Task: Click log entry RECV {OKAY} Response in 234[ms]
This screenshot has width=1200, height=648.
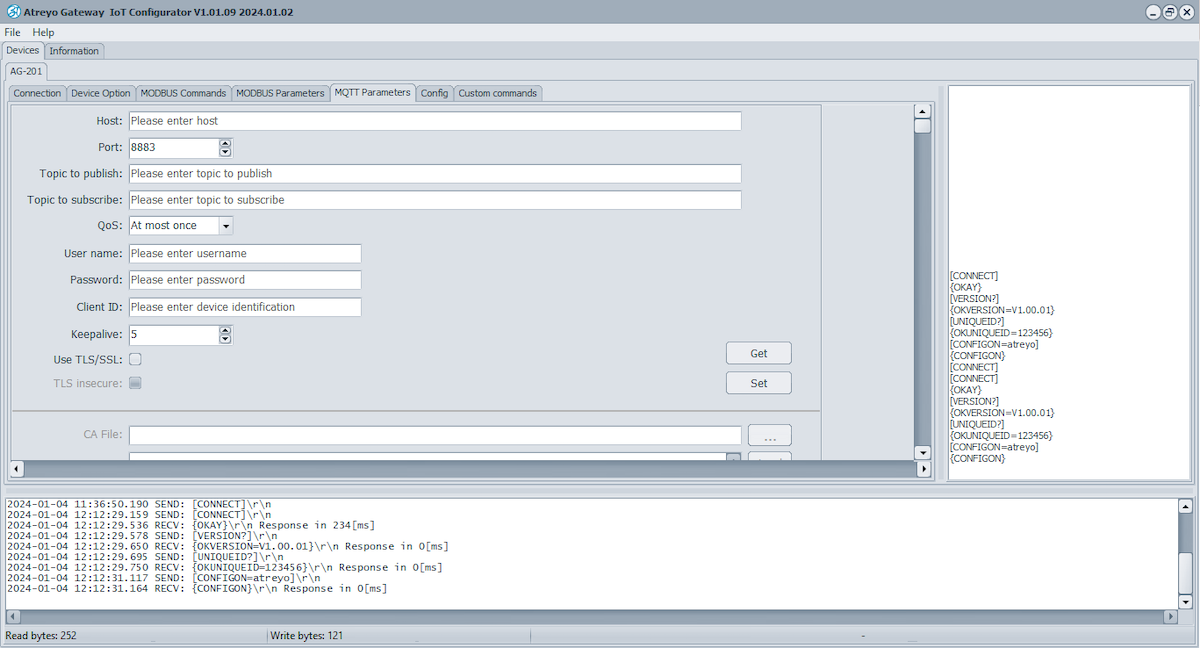Action: pos(191,525)
